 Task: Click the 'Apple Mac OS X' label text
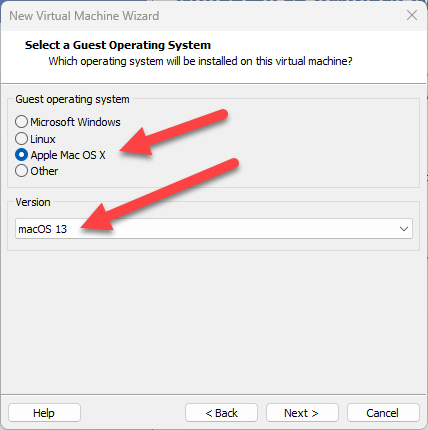68,155
